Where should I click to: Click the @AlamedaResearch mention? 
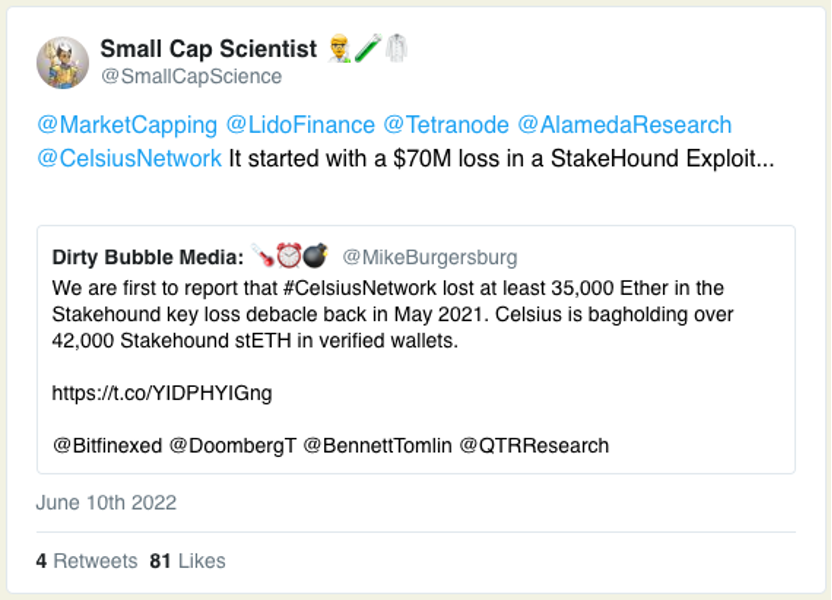point(624,125)
